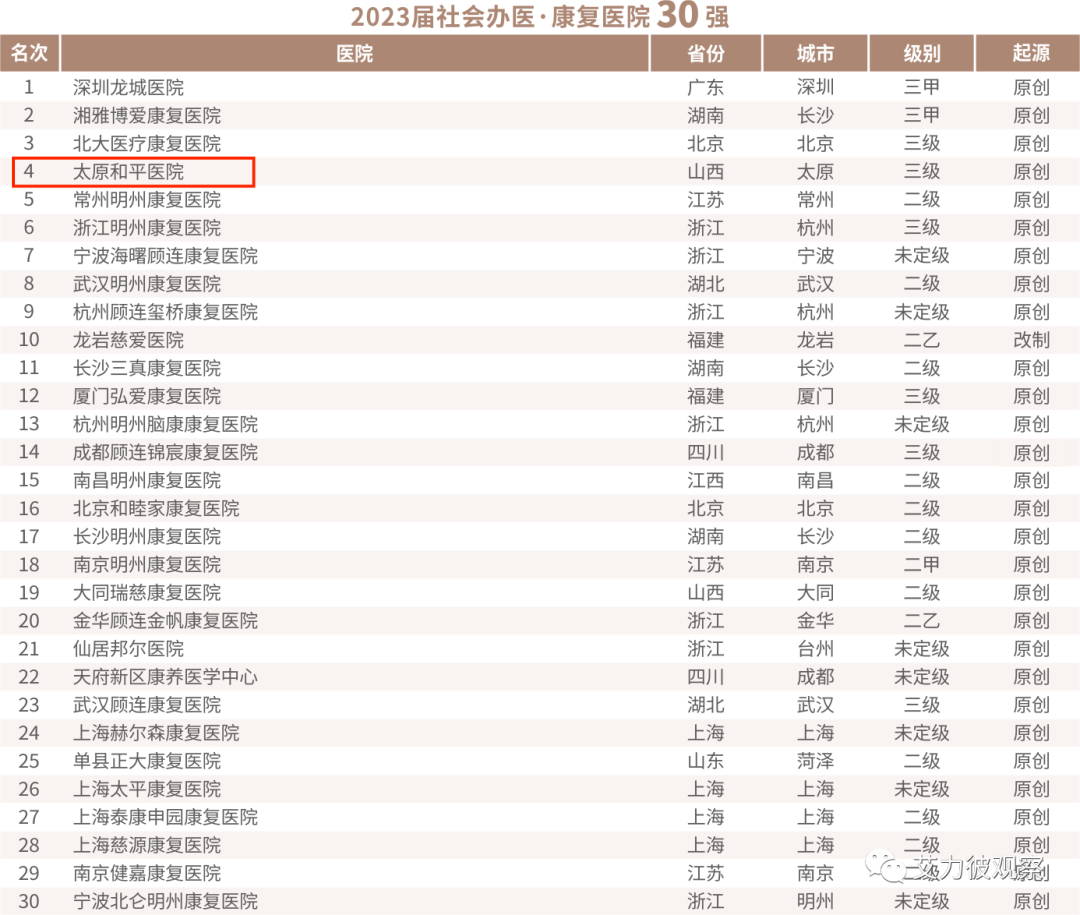
Task: Click the 城市 column header
Action: pyautogui.click(x=815, y=53)
